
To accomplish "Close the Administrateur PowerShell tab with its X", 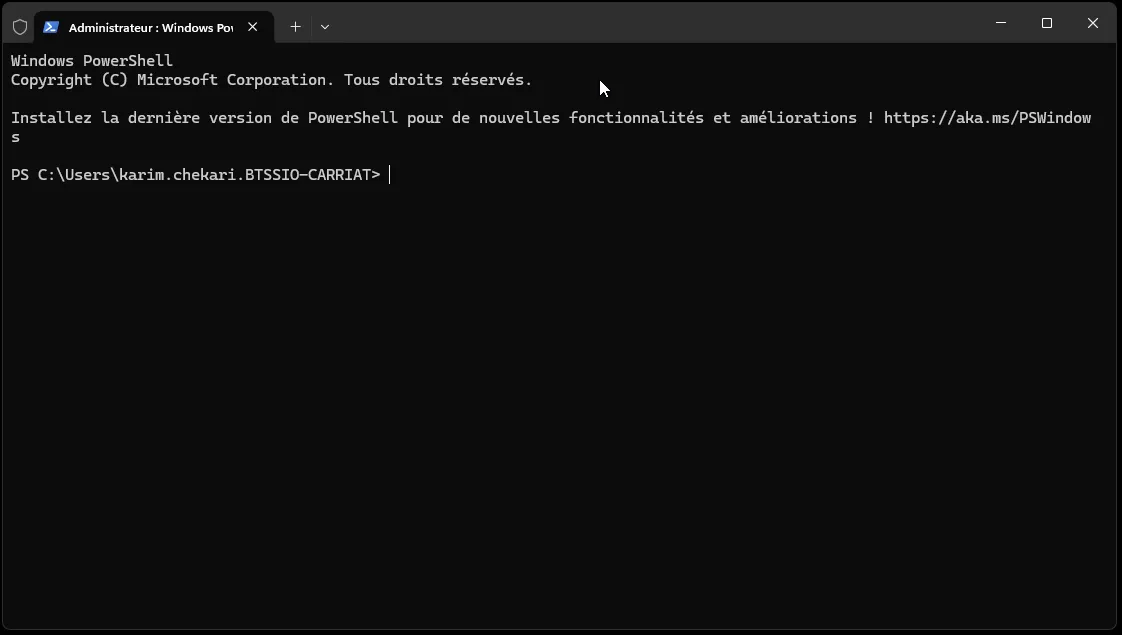I will click(x=253, y=27).
